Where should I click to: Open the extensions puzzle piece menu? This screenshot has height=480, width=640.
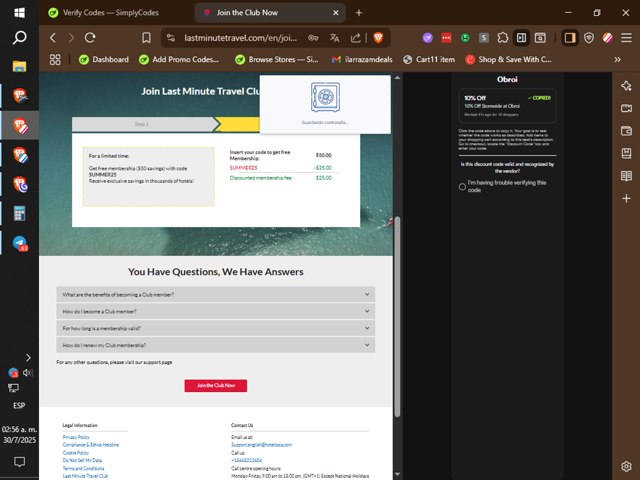[x=502, y=38]
